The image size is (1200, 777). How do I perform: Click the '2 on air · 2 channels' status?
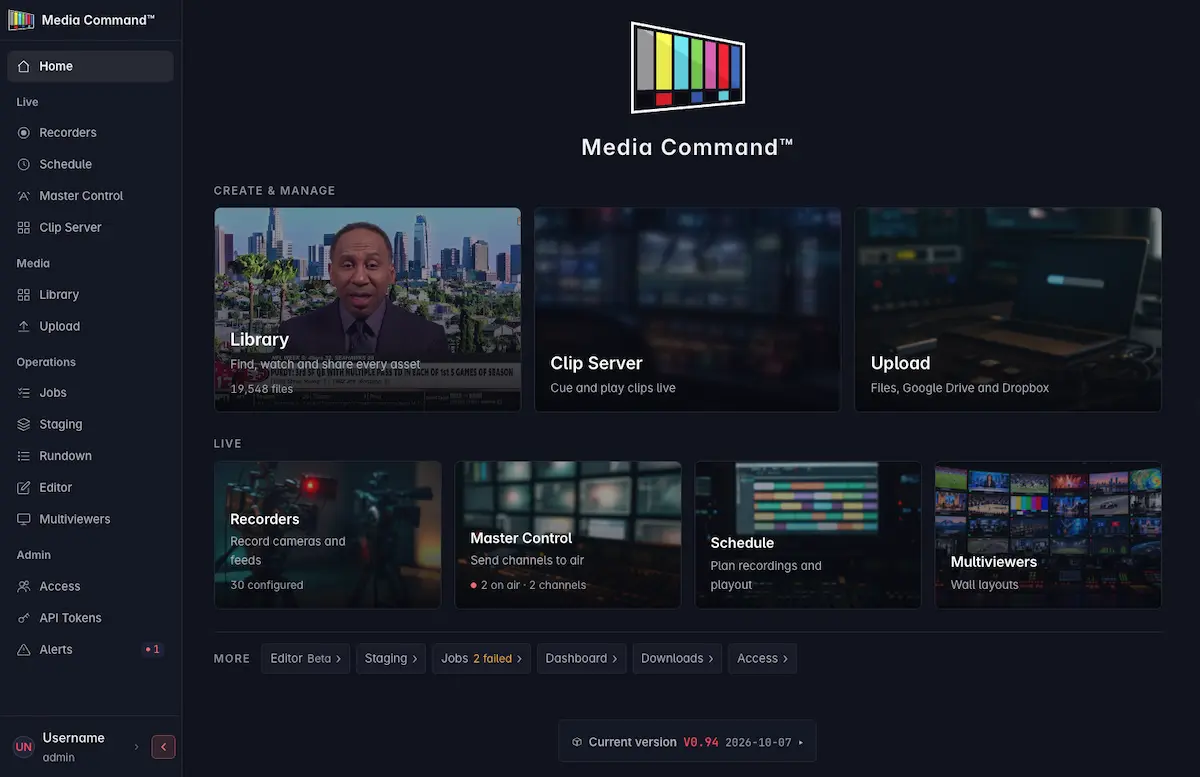pyautogui.click(x=528, y=585)
